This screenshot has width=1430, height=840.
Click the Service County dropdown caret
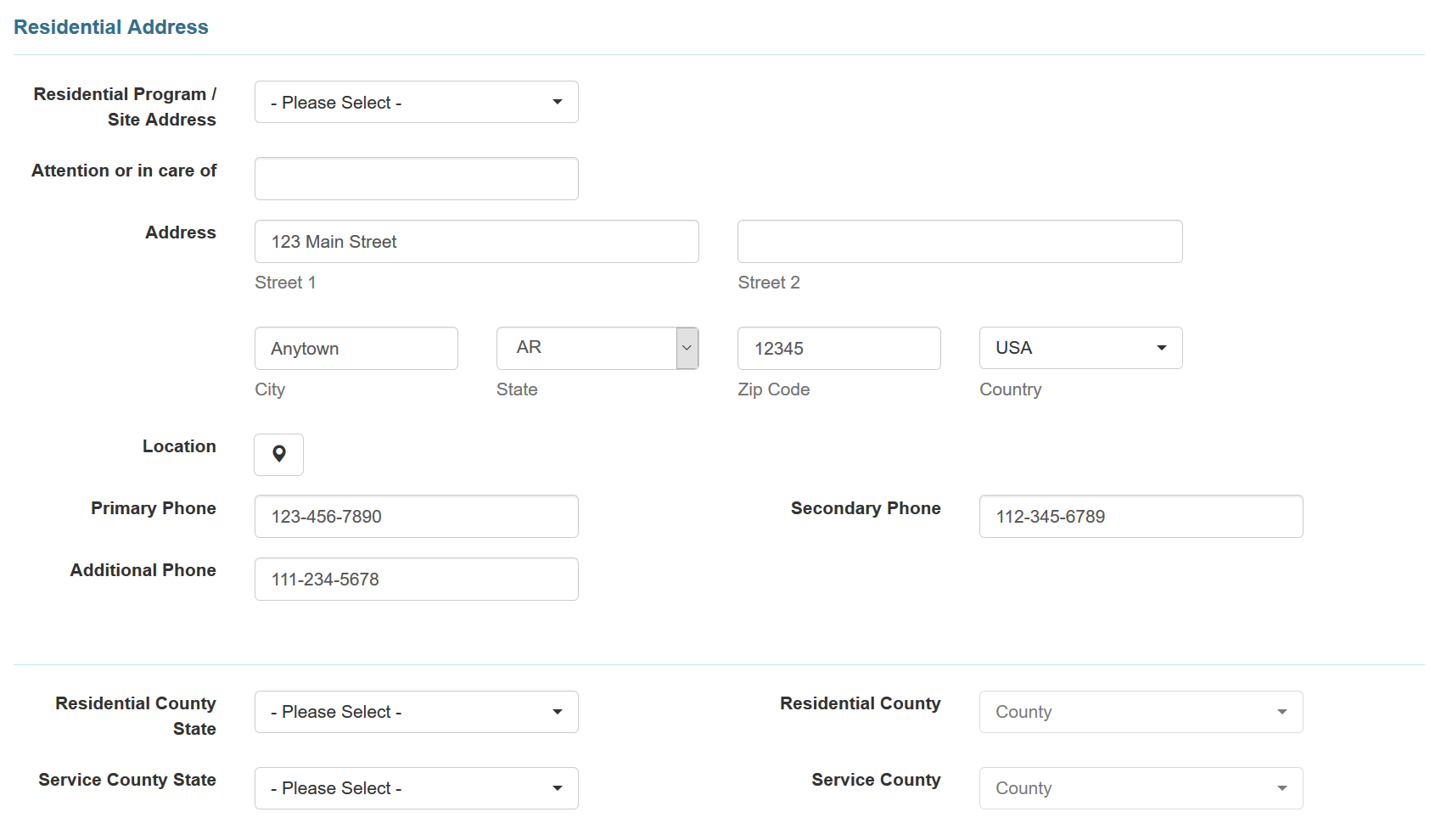[1281, 788]
